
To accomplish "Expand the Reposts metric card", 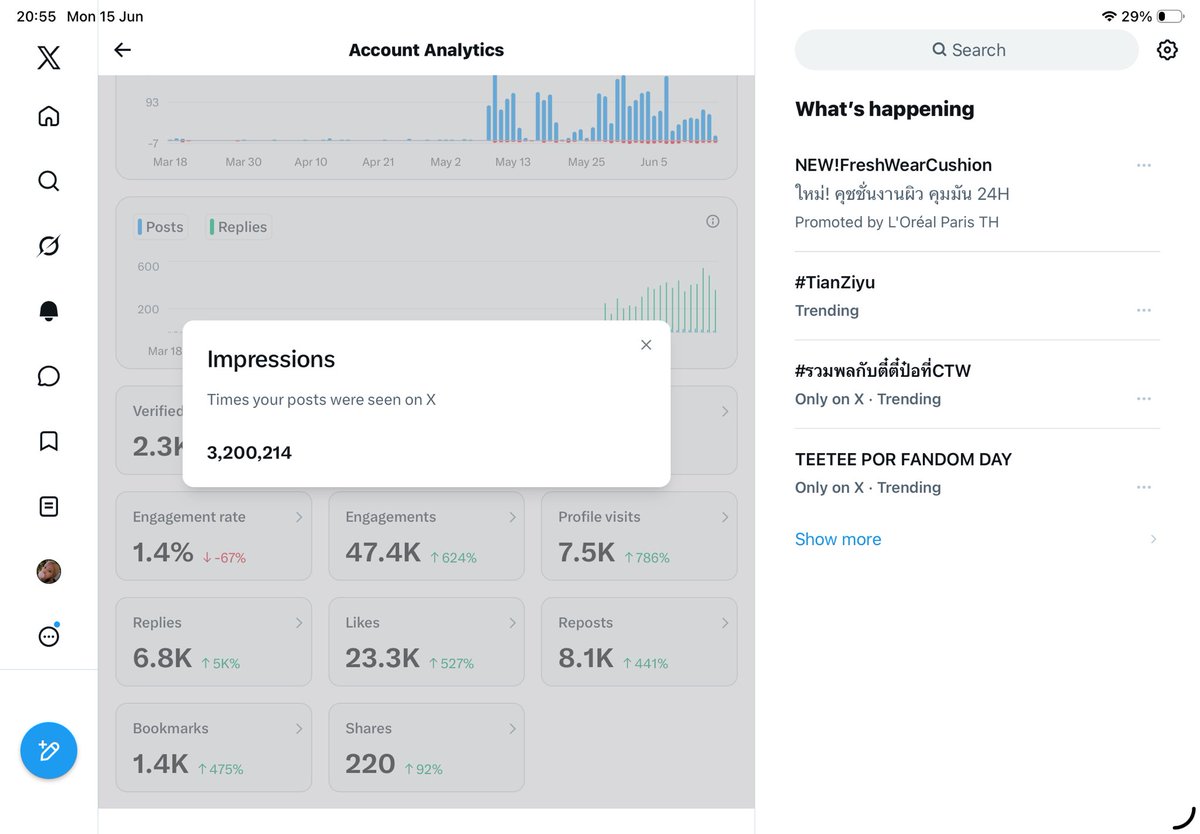I will point(639,642).
